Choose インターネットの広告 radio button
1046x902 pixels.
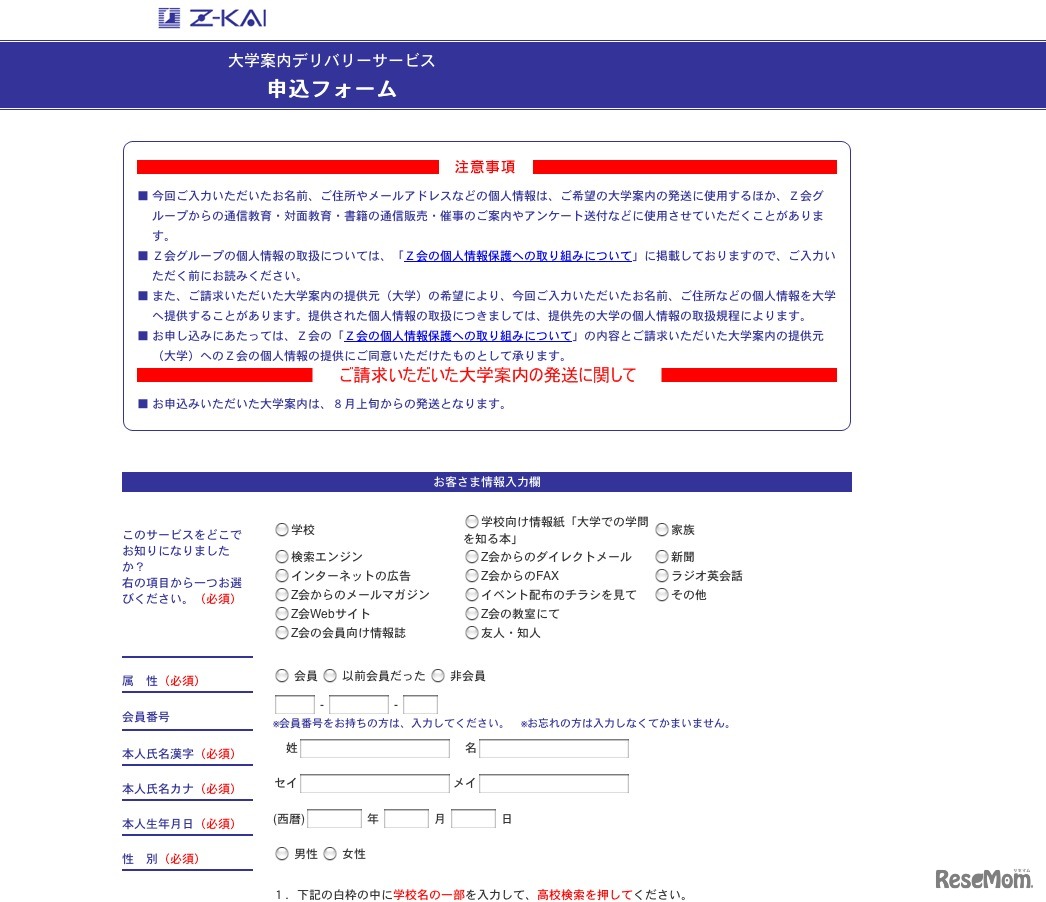(x=282, y=576)
